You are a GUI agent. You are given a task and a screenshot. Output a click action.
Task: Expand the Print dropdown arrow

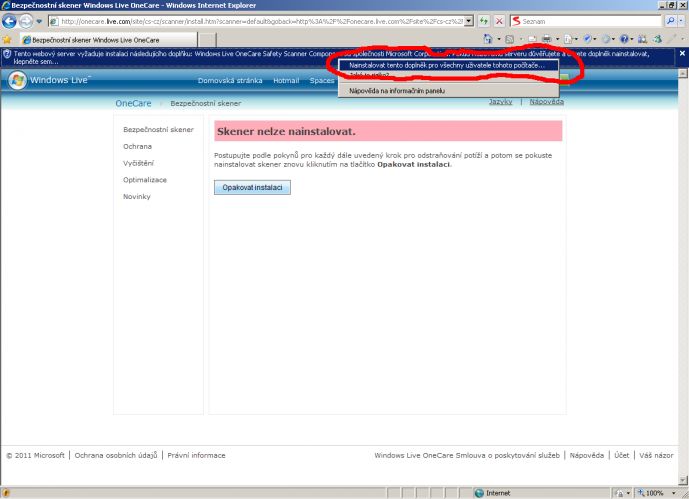tap(558, 39)
